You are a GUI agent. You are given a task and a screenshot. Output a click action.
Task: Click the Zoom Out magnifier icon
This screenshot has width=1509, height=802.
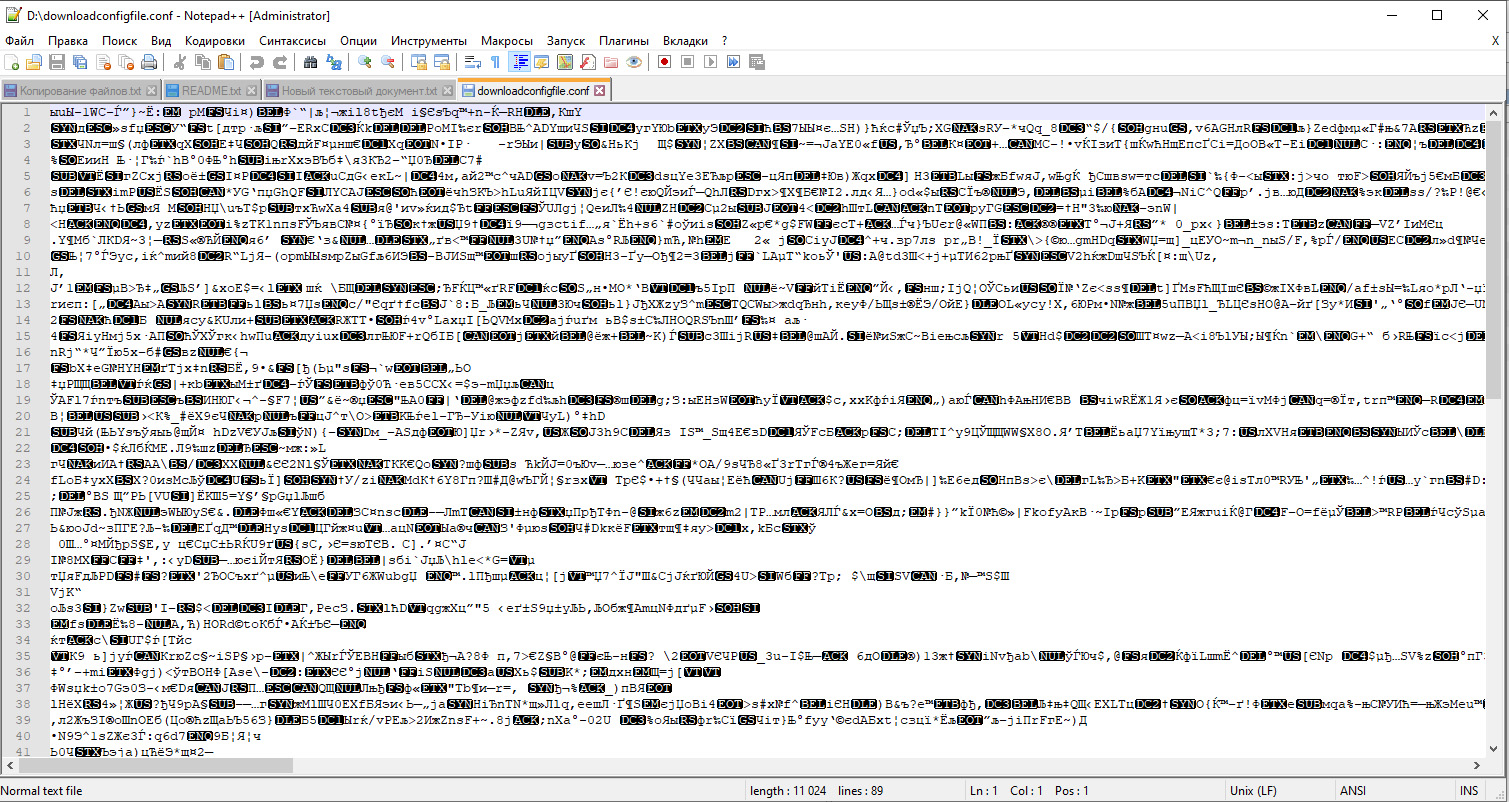click(387, 62)
